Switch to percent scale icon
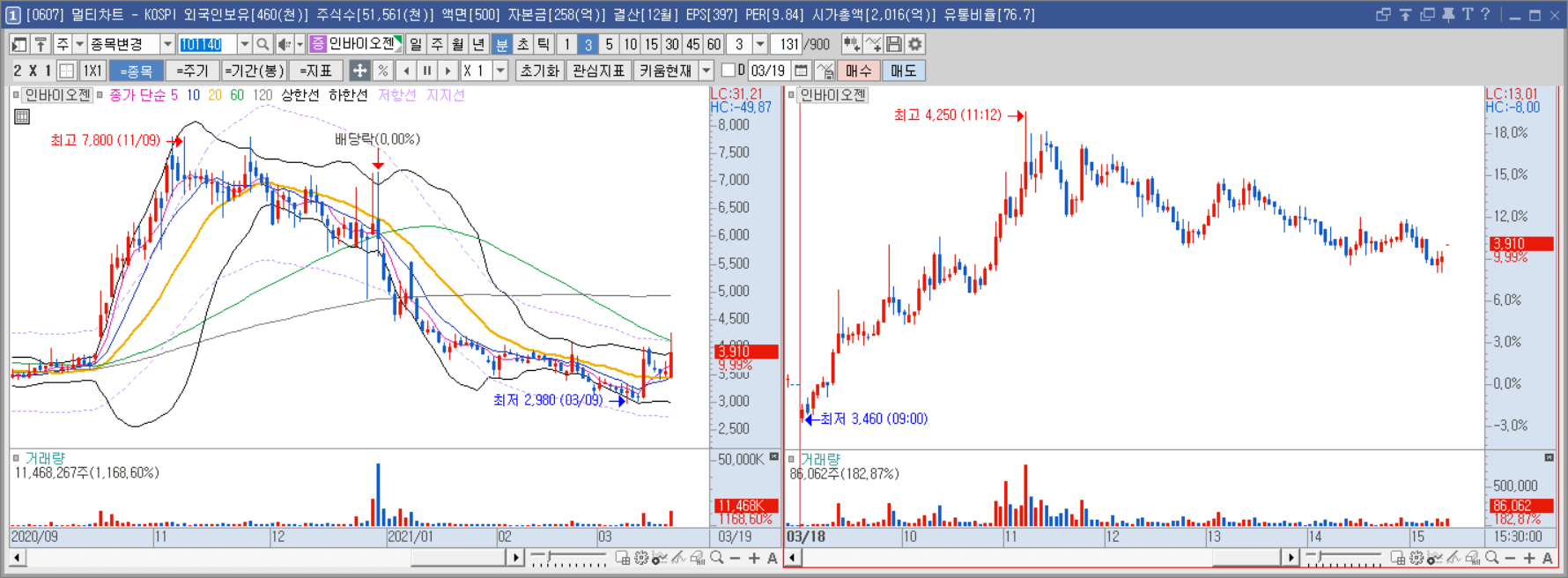The height and width of the screenshot is (578, 1568). (382, 70)
